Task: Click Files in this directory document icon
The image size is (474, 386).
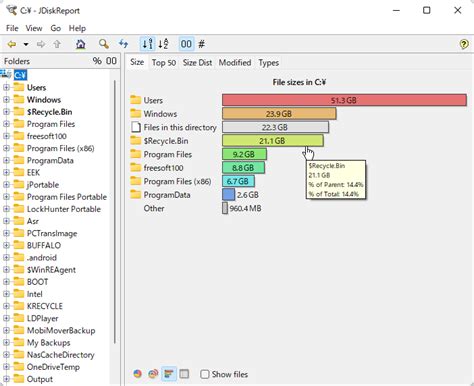Action: pos(135,127)
